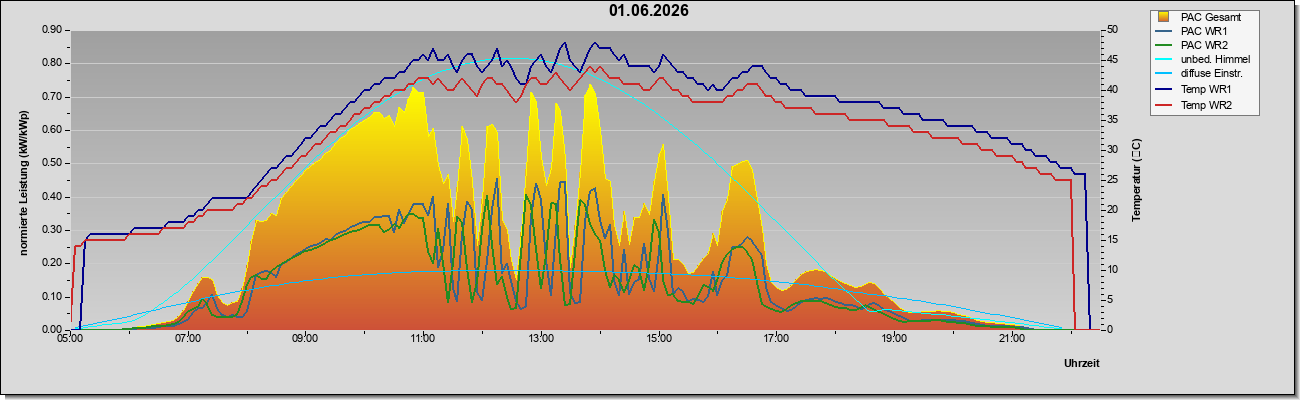Click the PAC Gesamt legend color swatch
This screenshot has width=1300, height=400.
click(1164, 17)
